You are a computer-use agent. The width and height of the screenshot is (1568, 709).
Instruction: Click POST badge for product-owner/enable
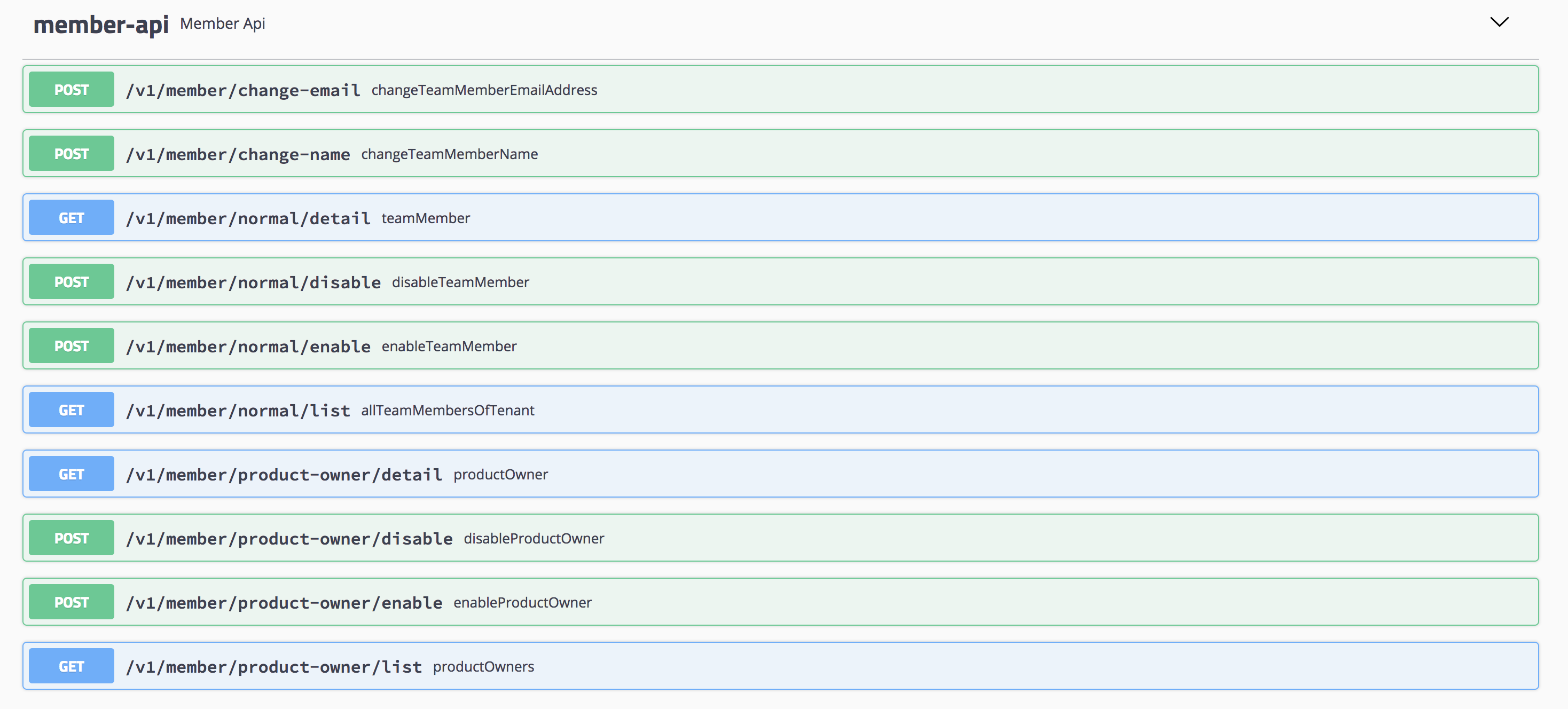click(x=71, y=603)
